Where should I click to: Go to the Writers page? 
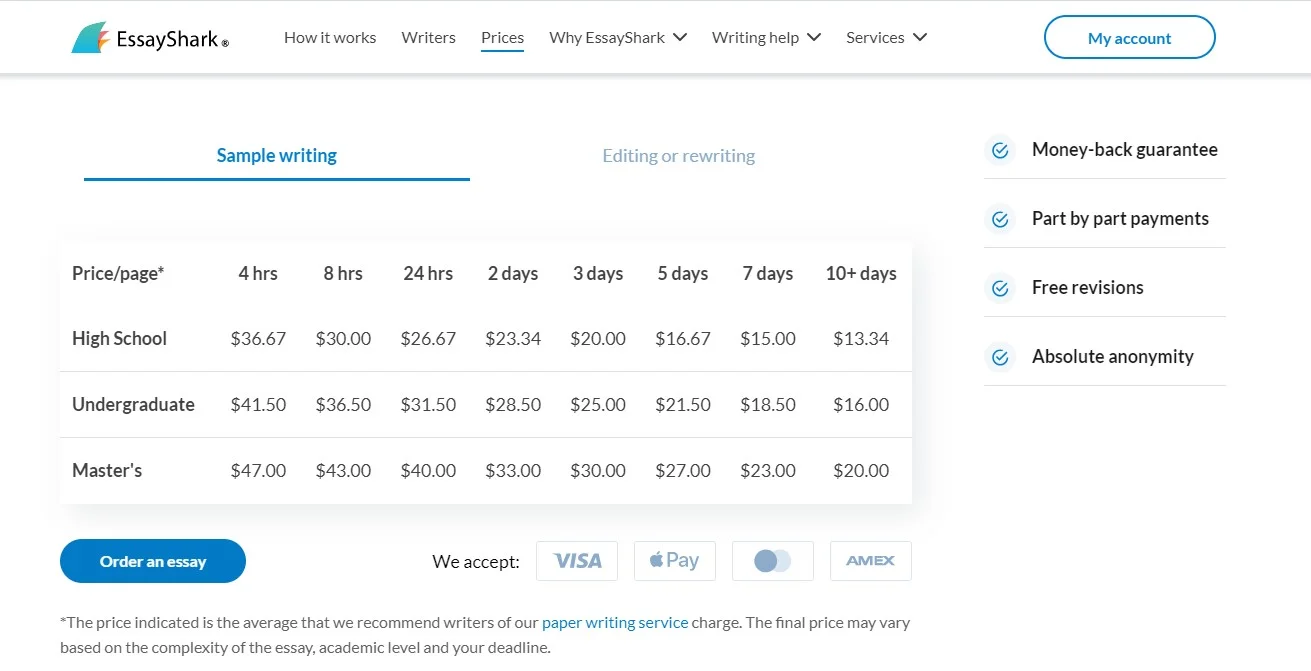tap(428, 38)
